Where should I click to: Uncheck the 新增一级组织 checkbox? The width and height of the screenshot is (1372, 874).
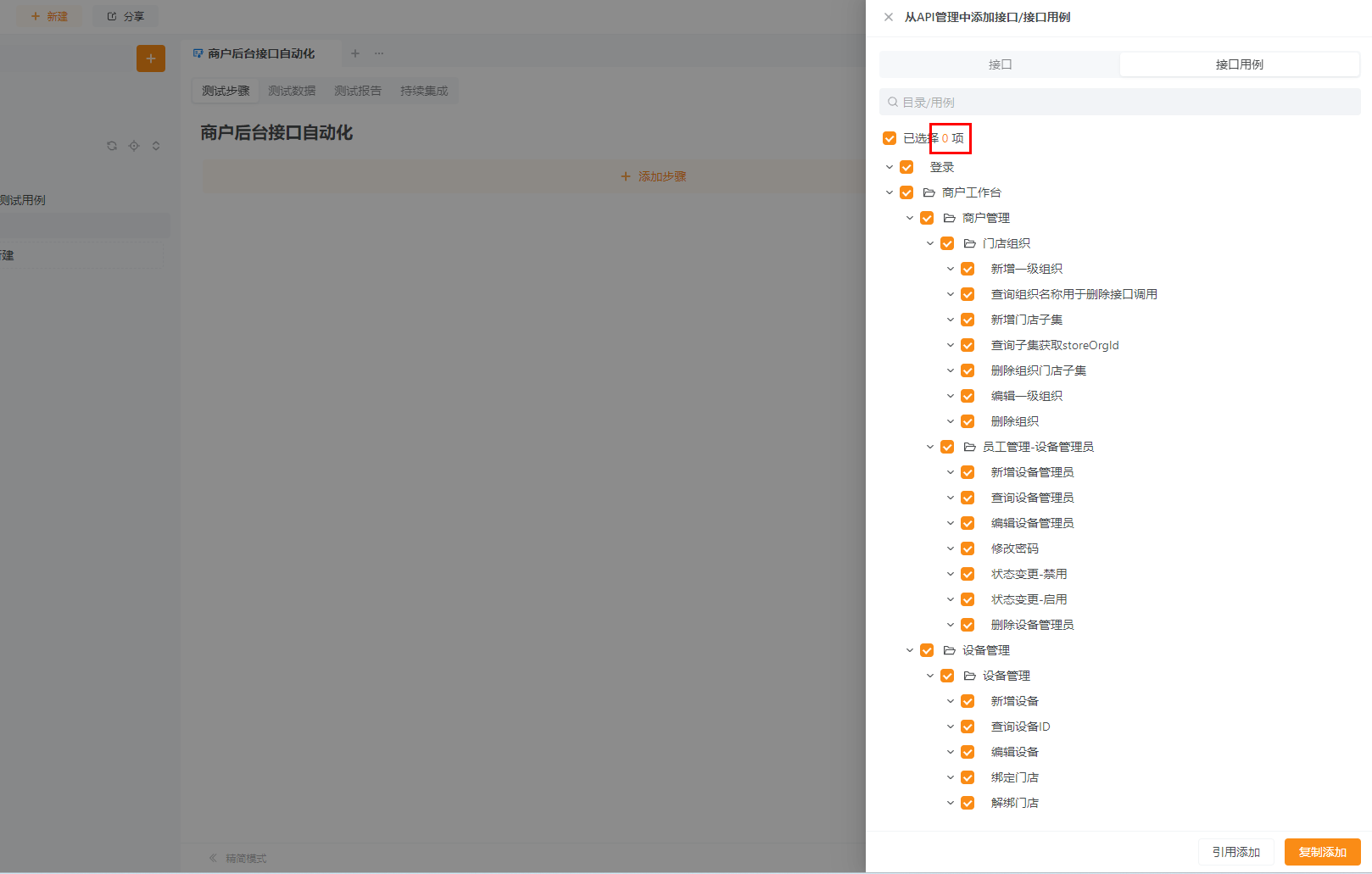pos(968,269)
